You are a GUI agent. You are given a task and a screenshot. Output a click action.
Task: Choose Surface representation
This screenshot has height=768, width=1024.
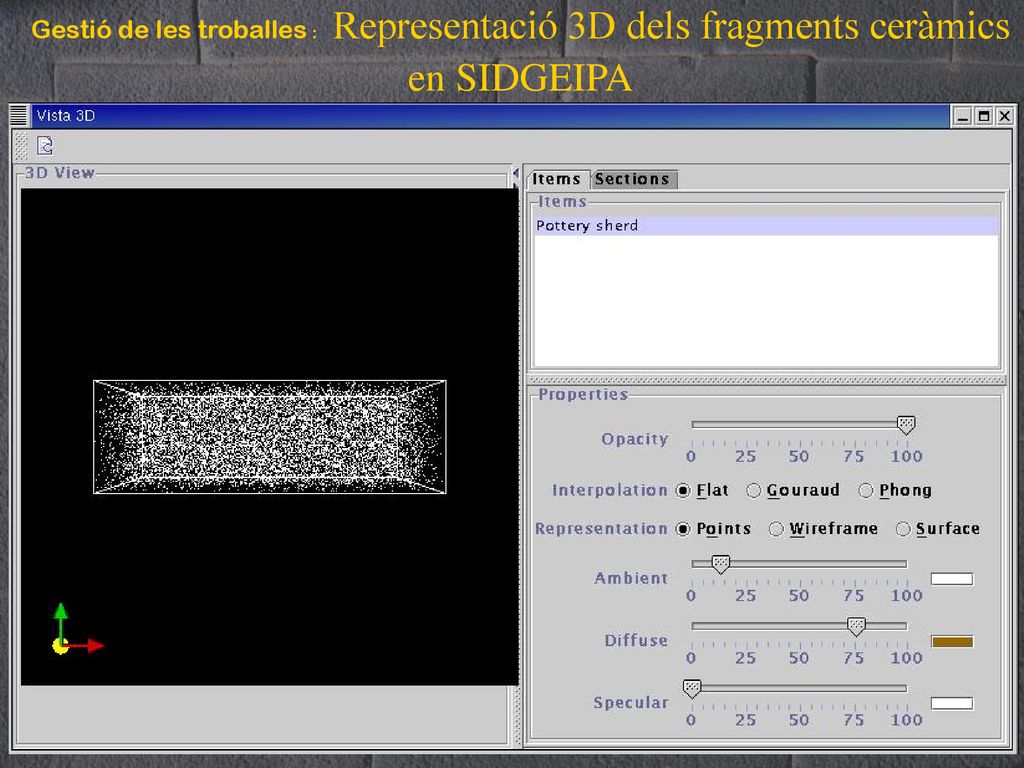[x=938, y=529]
